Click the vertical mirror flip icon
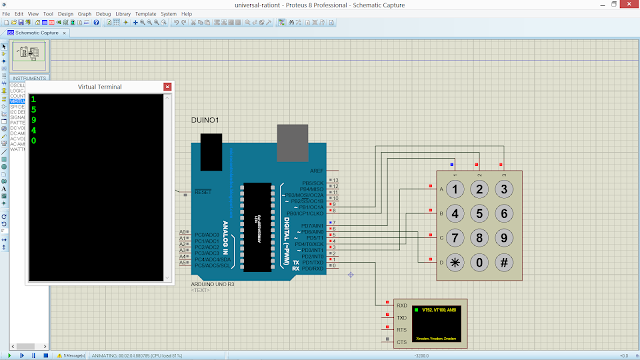The width and height of the screenshot is (640, 360). point(4,247)
